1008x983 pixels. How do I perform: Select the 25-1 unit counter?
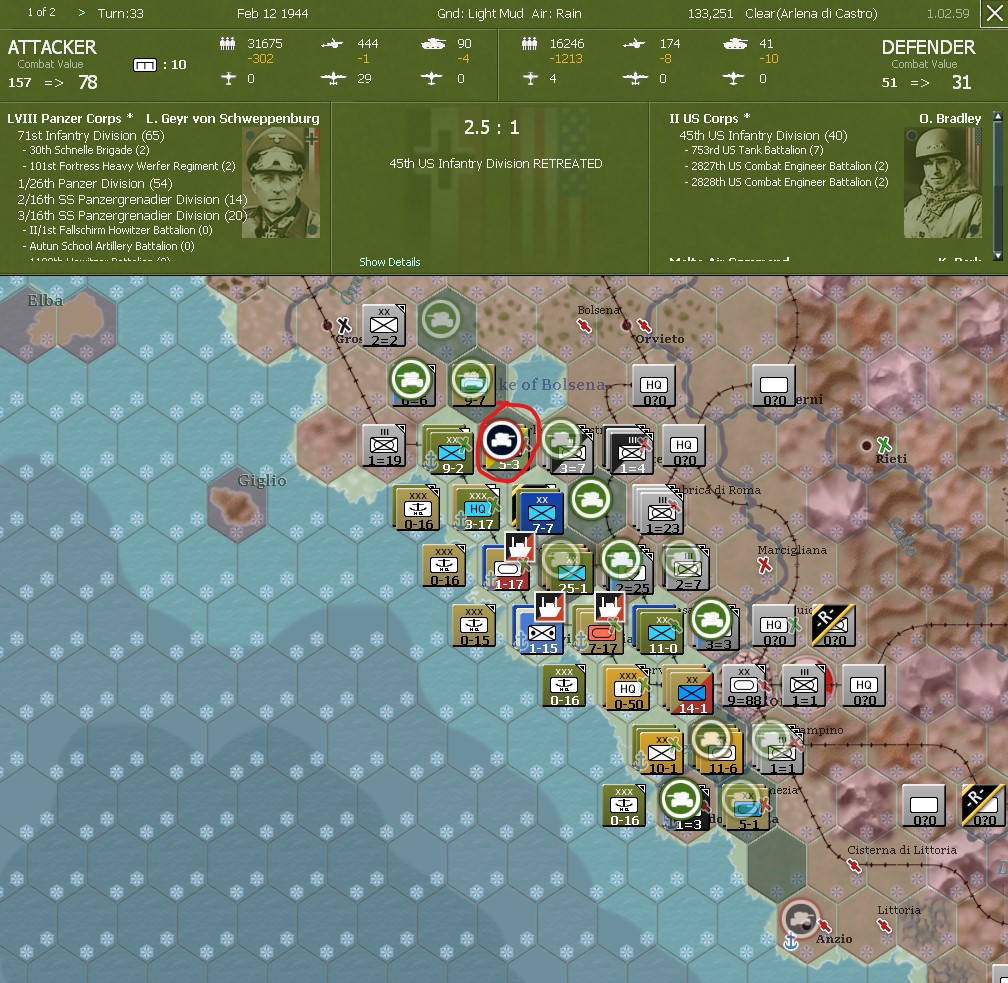click(x=571, y=572)
